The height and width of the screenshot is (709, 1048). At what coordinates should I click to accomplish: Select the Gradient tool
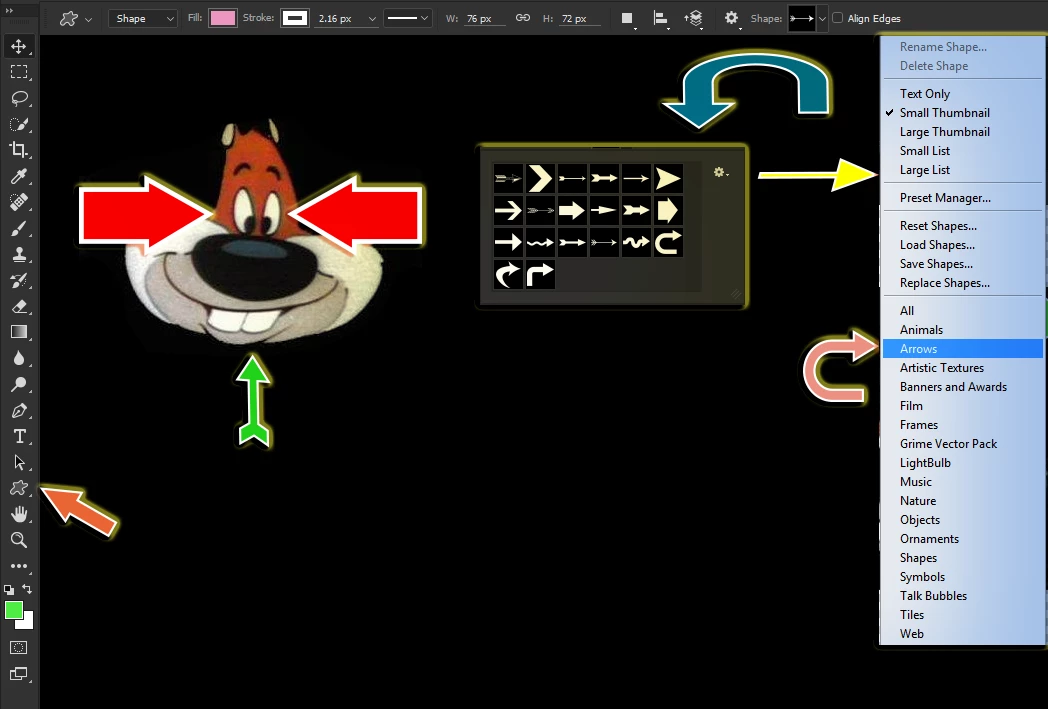(19, 332)
